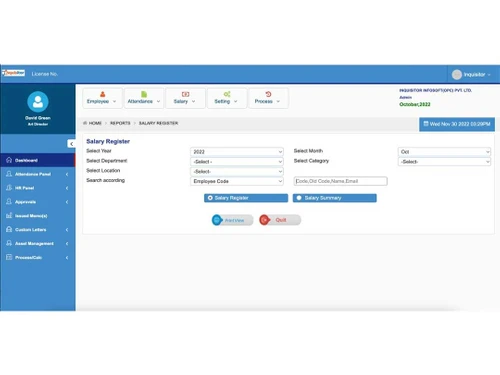Click the red Process refresh icon
The height and width of the screenshot is (375, 500).
(268, 94)
